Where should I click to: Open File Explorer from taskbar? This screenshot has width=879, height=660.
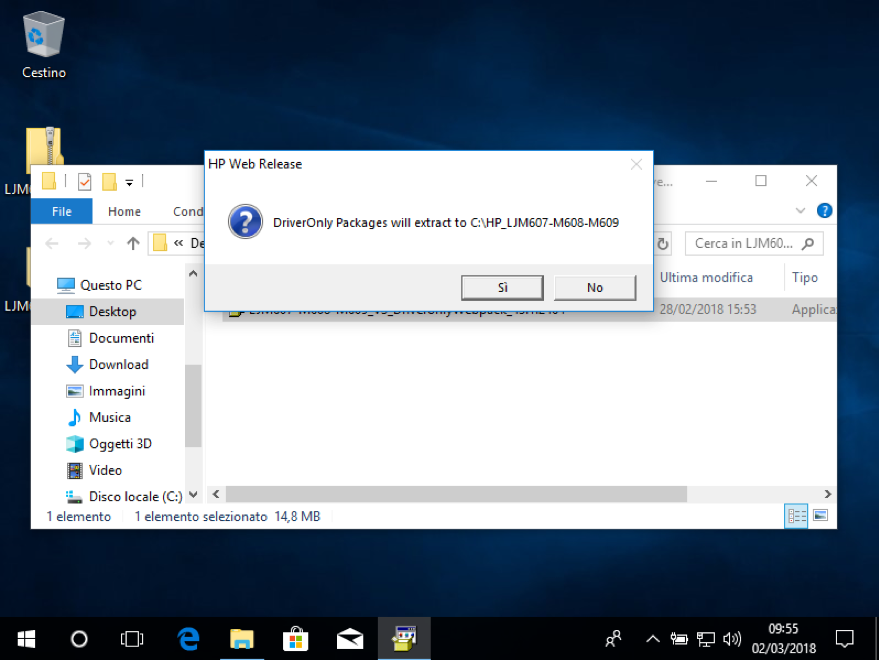(242, 639)
